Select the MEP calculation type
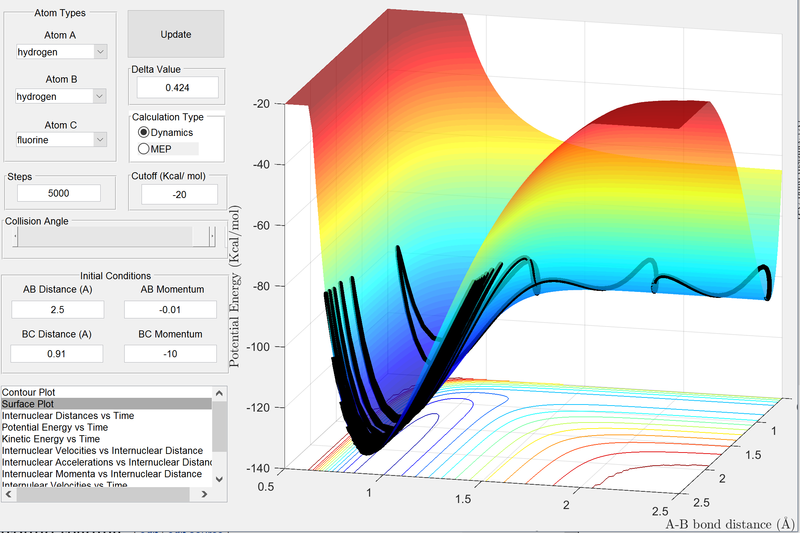 tap(155, 149)
